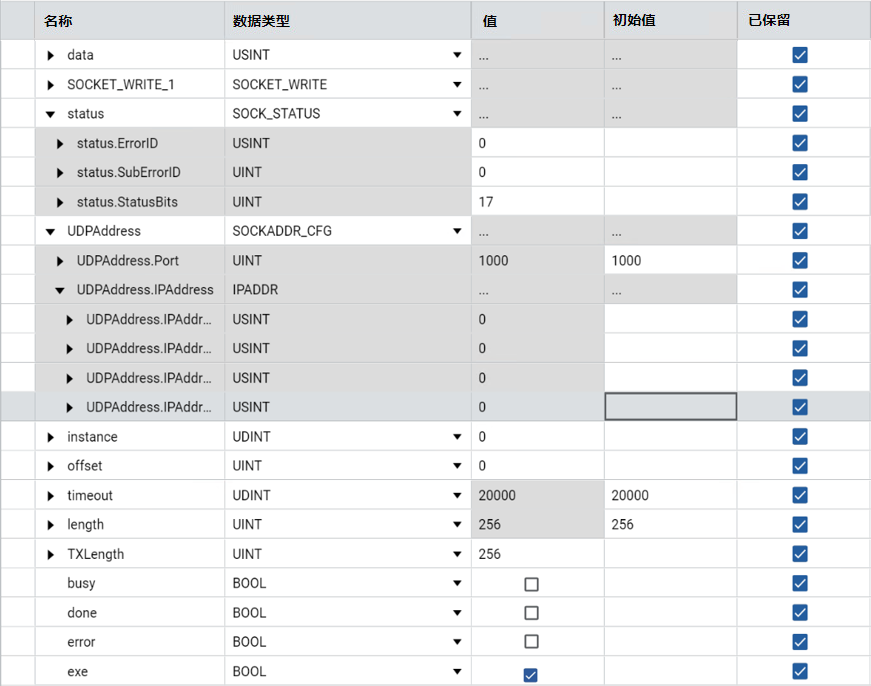Toggle the retained checkbox for status.ErrorID
The width and height of the screenshot is (871, 686).
coord(799,142)
